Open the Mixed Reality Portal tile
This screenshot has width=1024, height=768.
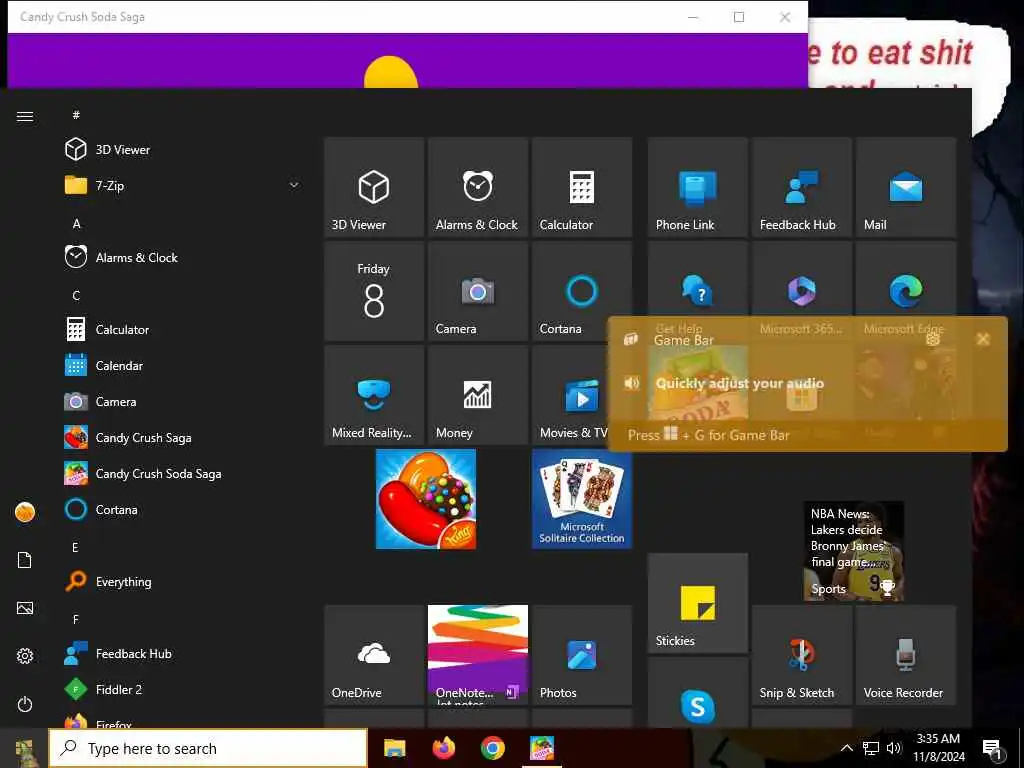tap(374, 395)
